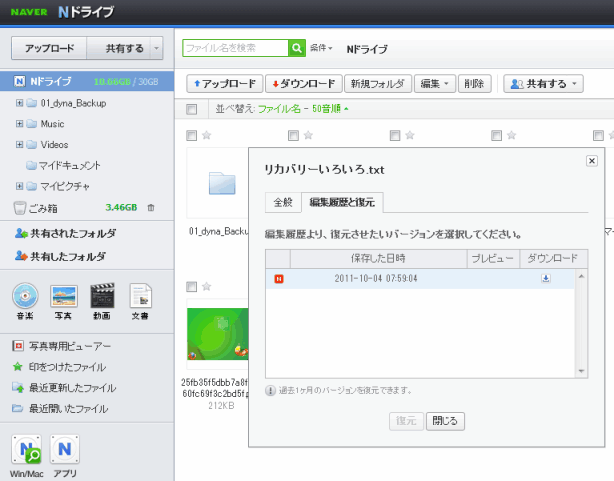Open 最近開いたファイル recently opened files
The width and height of the screenshot is (614, 481).
(60, 409)
